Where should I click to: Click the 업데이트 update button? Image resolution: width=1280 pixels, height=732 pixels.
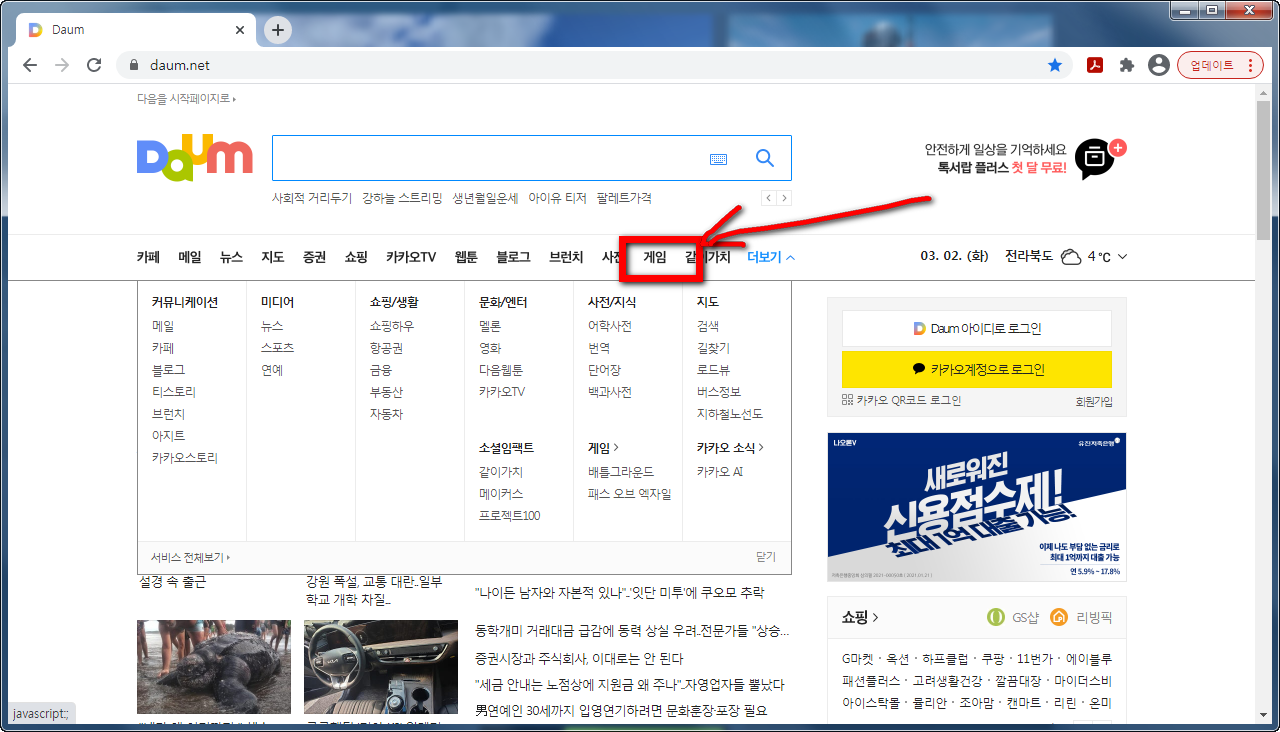[1220, 65]
